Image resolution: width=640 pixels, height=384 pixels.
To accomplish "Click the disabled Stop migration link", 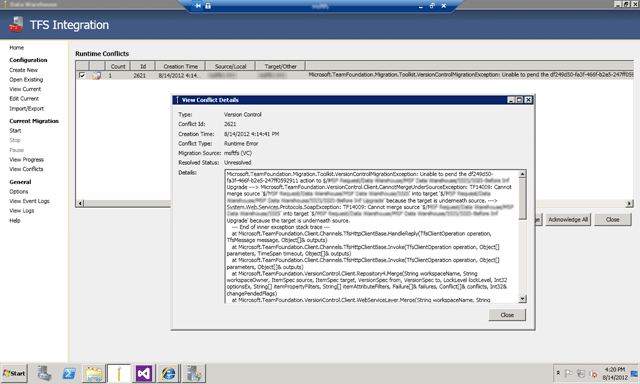I will pos(15,140).
